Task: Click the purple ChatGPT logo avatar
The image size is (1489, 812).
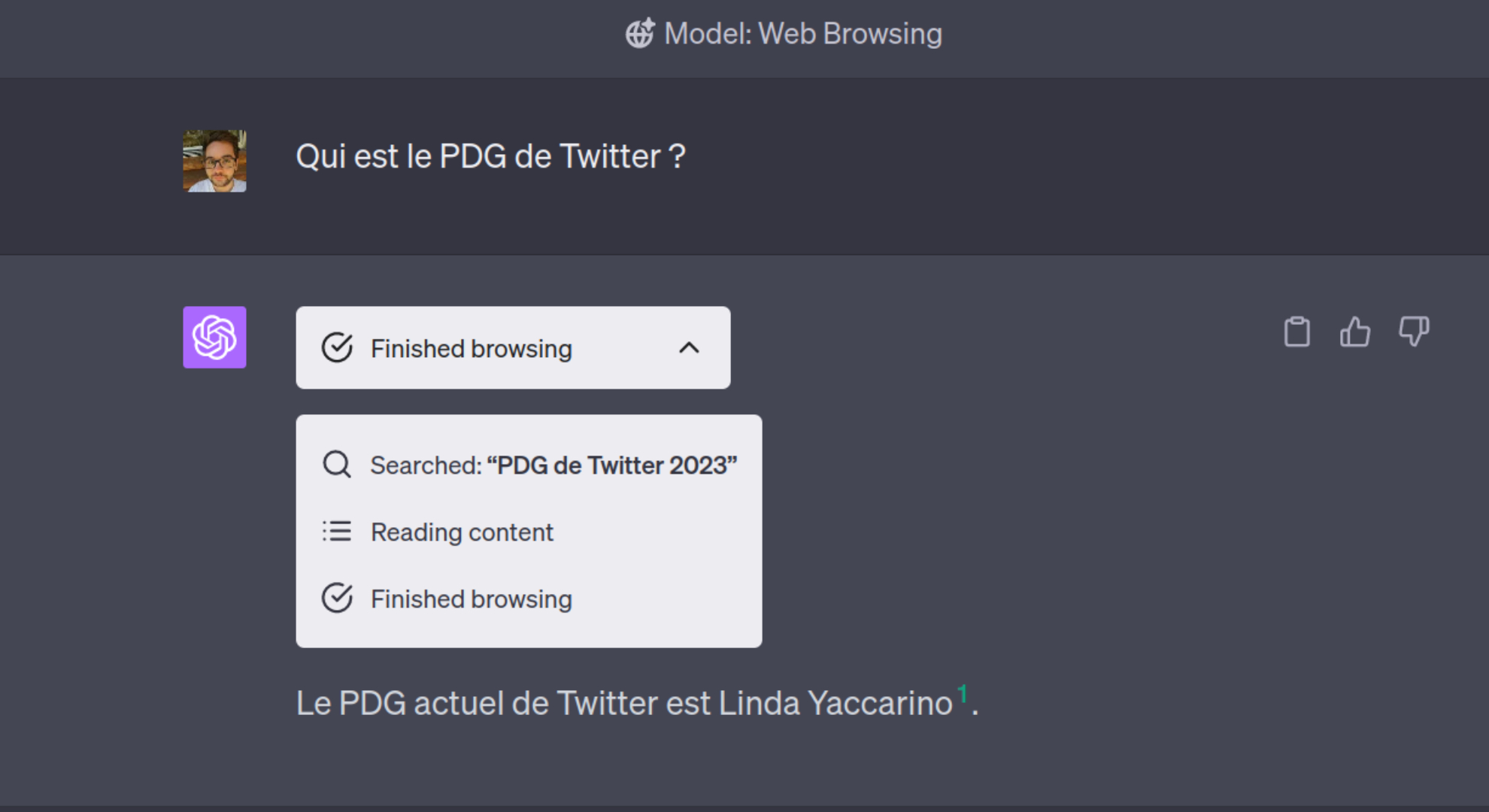Action: (x=214, y=337)
